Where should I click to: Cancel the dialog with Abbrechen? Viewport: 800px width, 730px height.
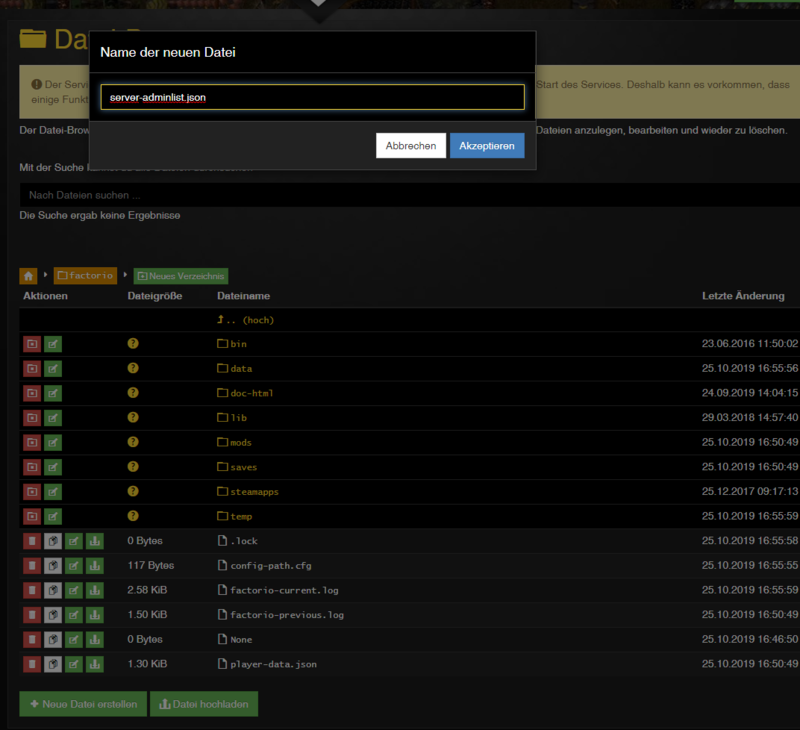[x=410, y=146]
